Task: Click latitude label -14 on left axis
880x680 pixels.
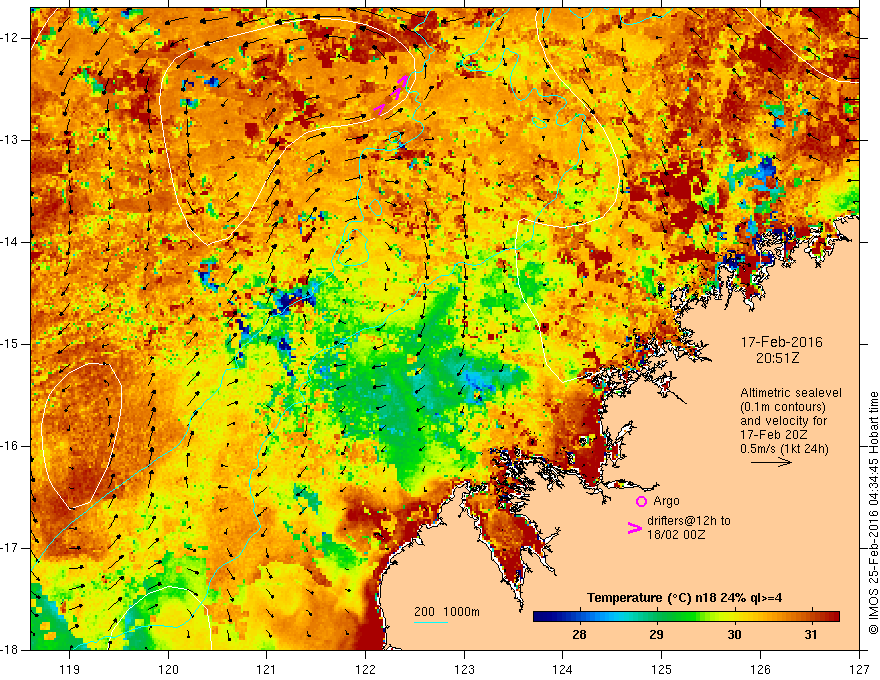Action: coord(10,242)
